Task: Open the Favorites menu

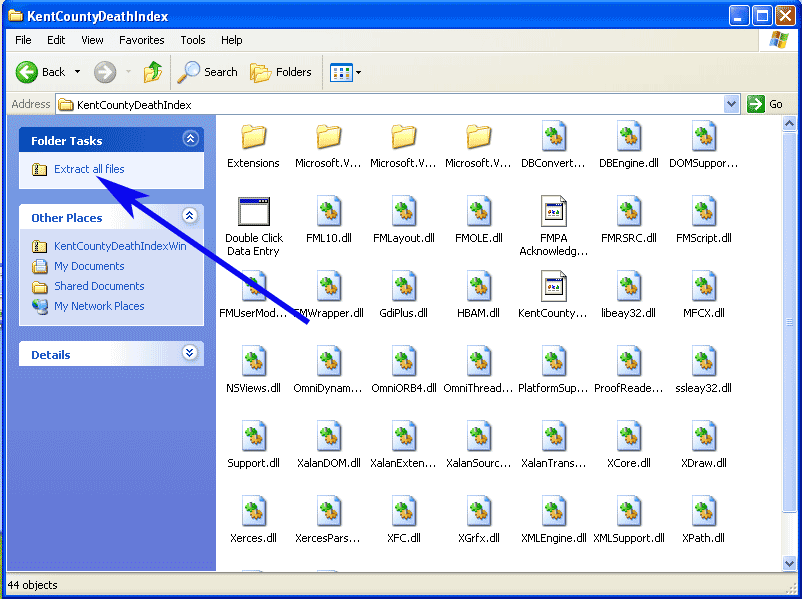Action: coord(142,40)
